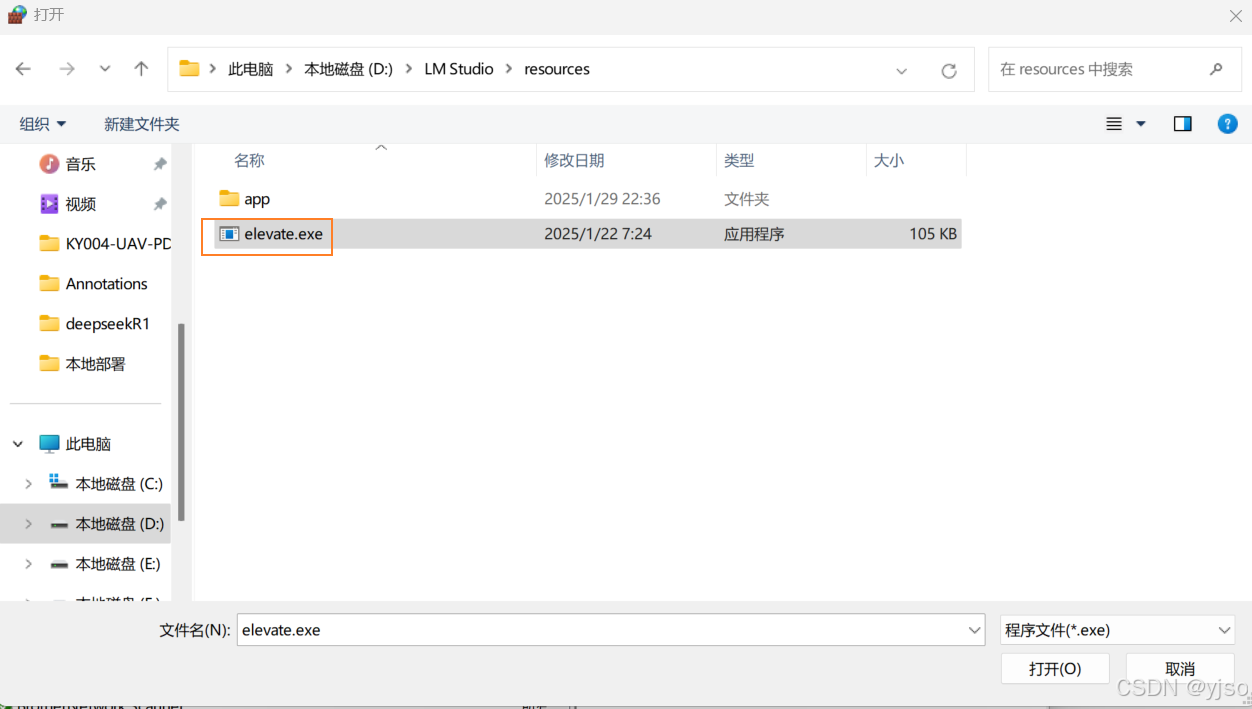Click the 应用程序 type cell
This screenshot has width=1252, height=709.
point(754,234)
